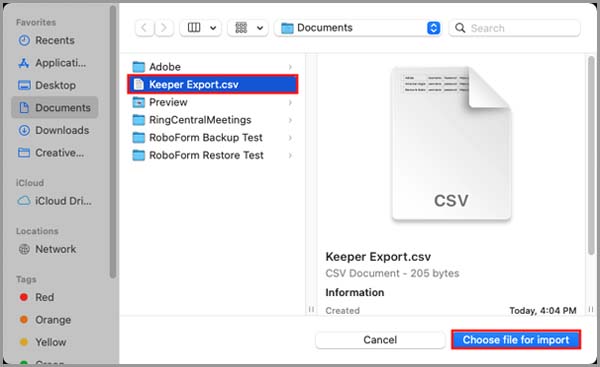Expand the RoboForm Restore Test chevron

click(x=290, y=155)
